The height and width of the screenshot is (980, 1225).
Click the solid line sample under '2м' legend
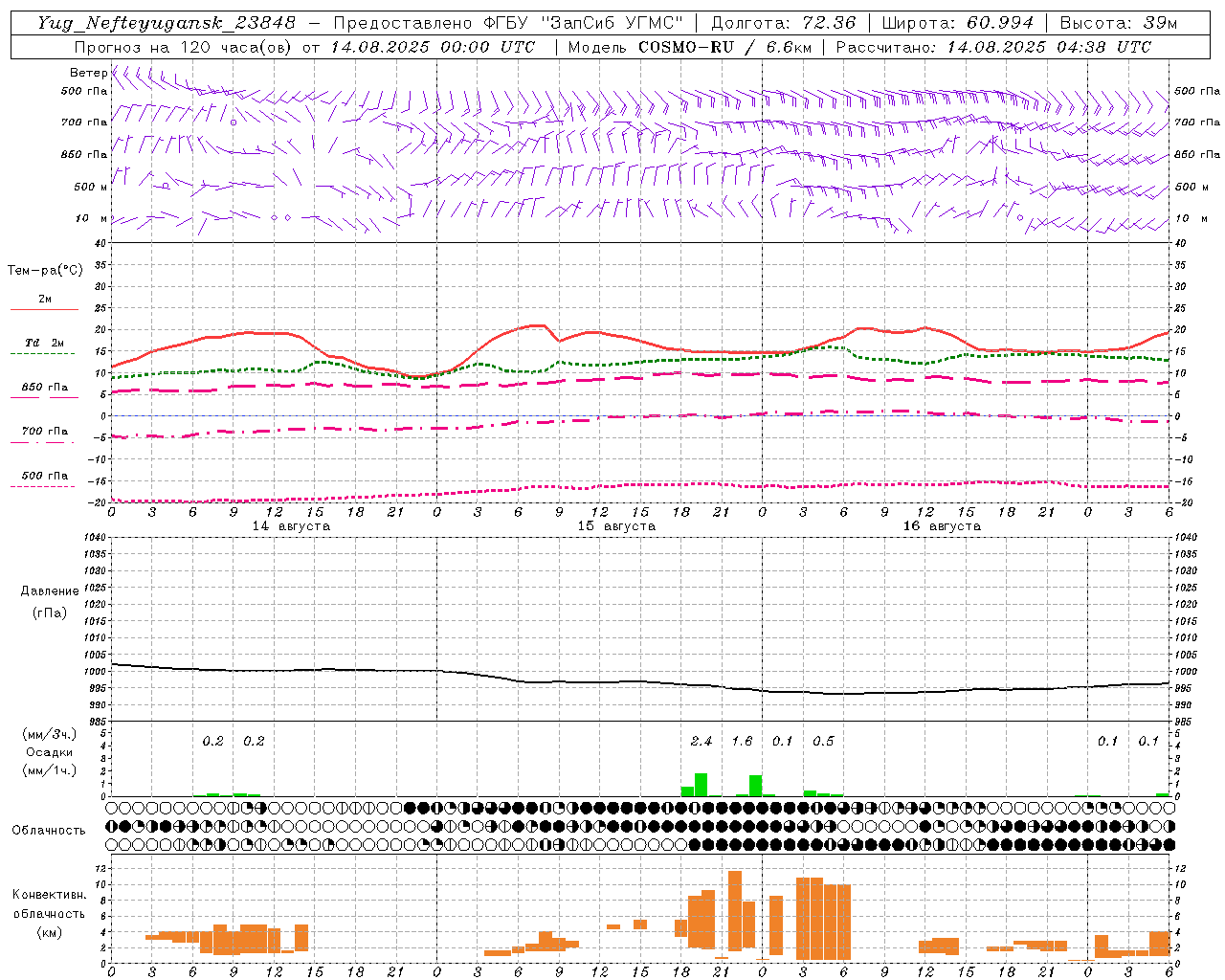[x=44, y=310]
